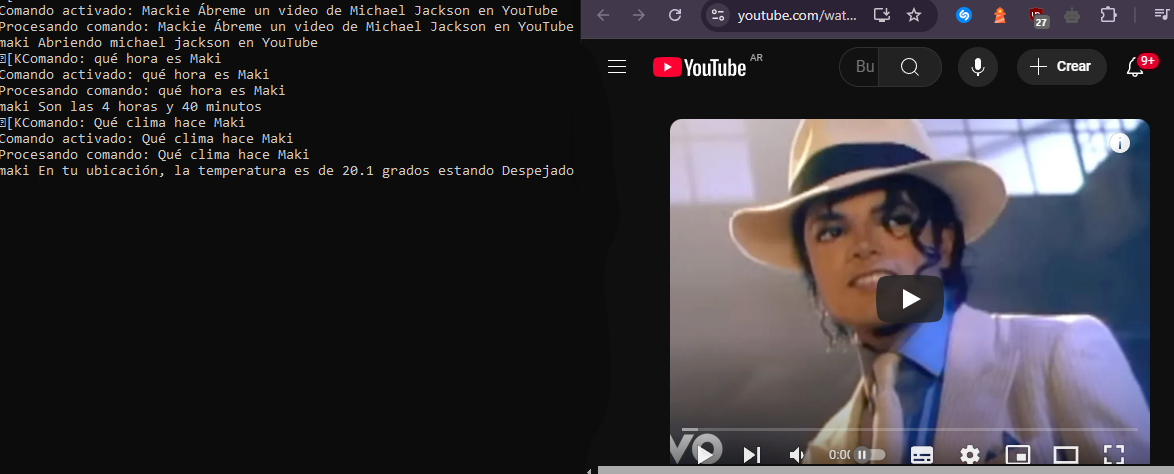Screen dimensions: 1174x474
Task: Open YouTube notifications bell
Action: click(x=1136, y=67)
